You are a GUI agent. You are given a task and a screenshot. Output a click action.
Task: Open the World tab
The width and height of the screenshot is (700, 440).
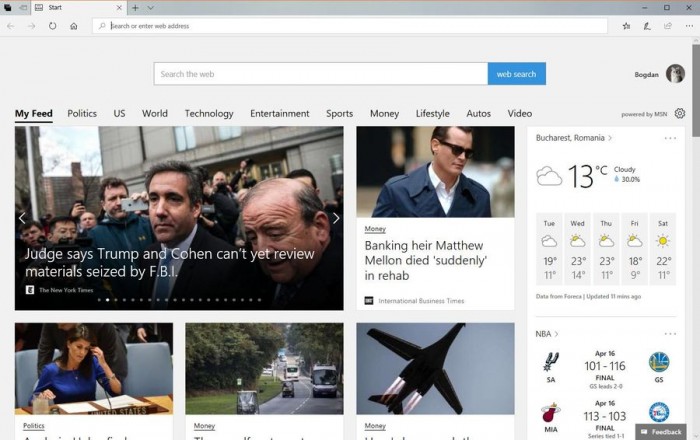[x=155, y=113]
